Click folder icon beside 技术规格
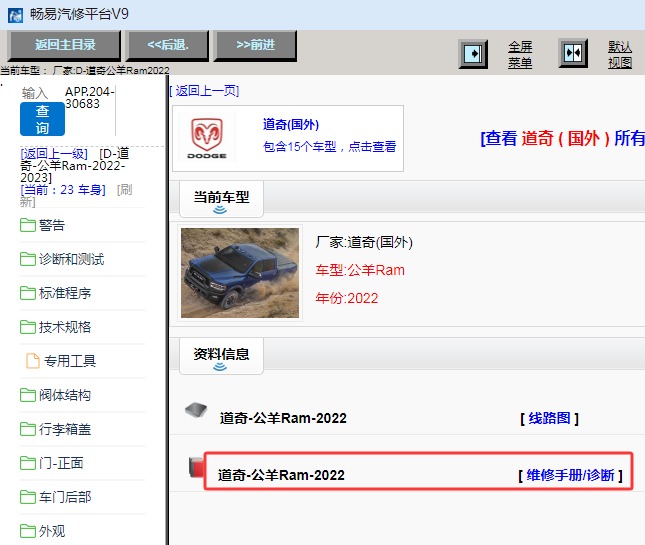645x545 pixels. (28, 327)
